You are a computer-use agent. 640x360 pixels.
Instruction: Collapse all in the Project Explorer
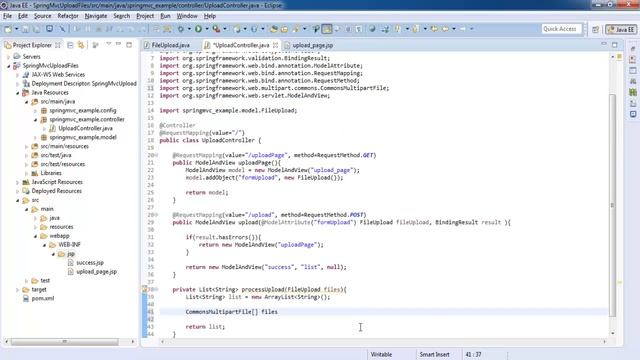70,45
